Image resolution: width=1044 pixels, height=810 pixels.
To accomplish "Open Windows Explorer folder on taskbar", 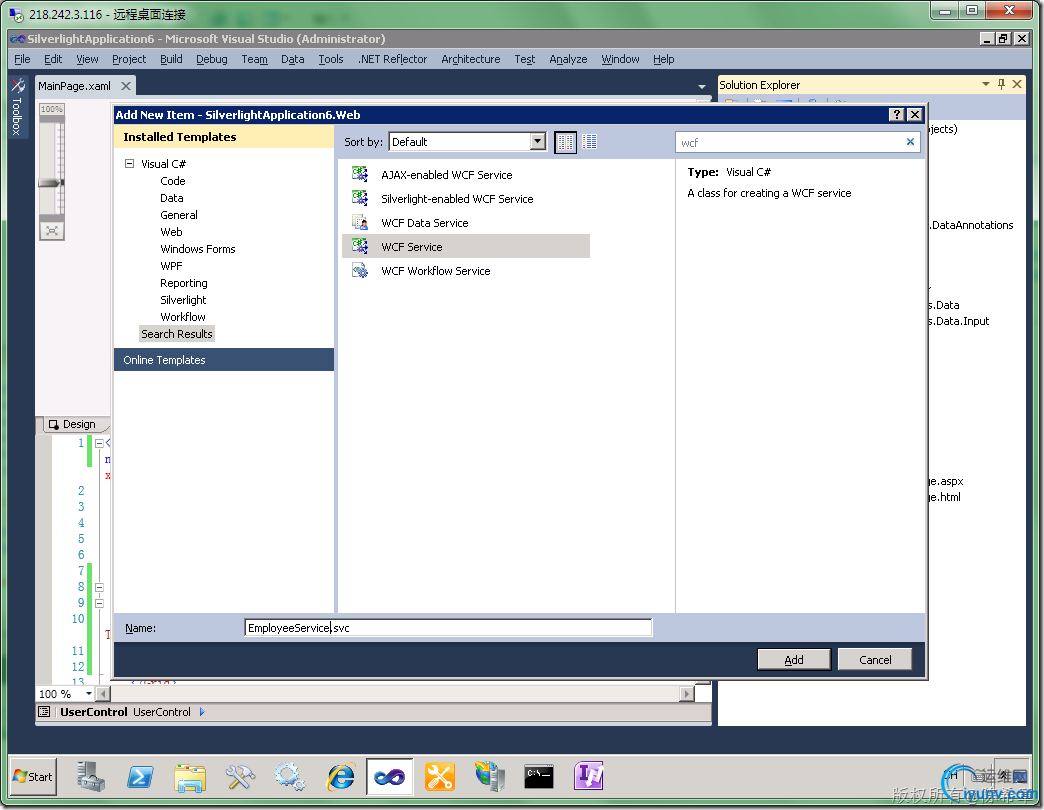I will [x=190, y=777].
